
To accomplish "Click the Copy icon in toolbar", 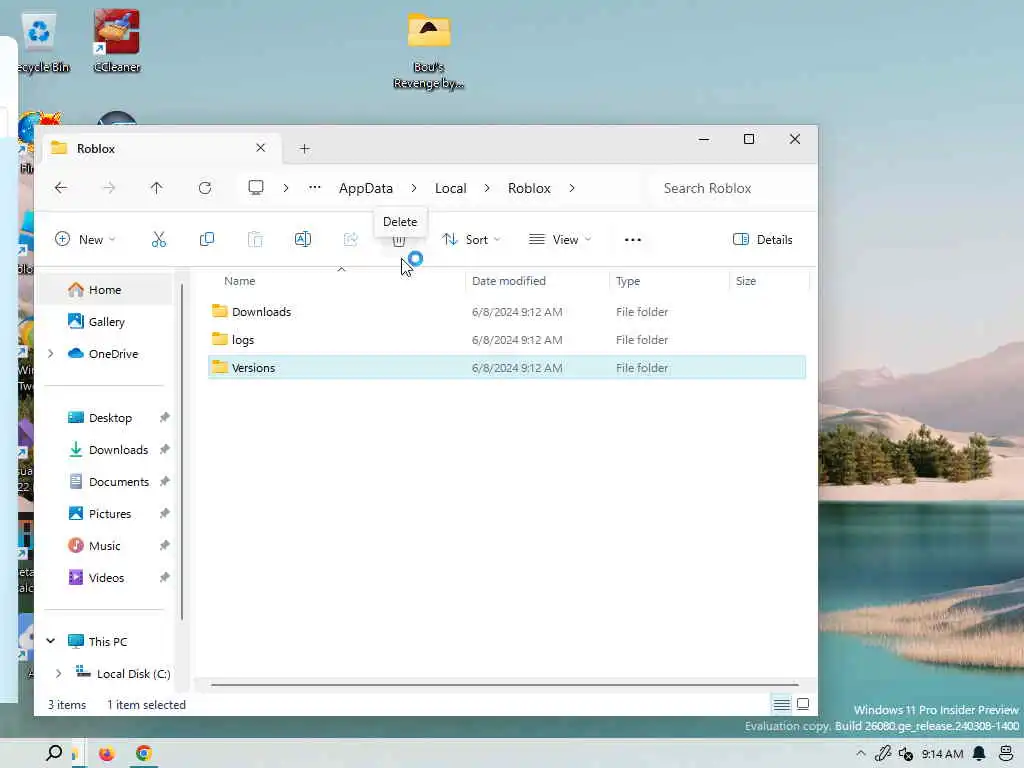I will tap(206, 240).
